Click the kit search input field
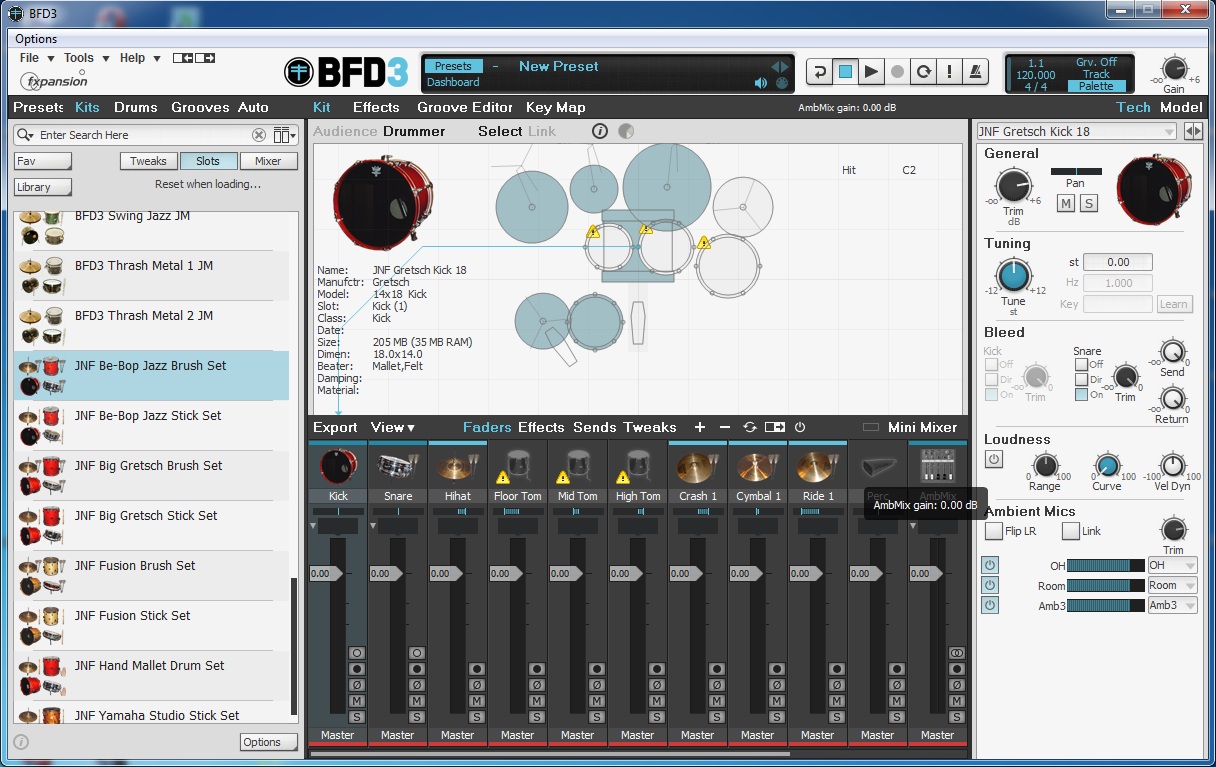Image resolution: width=1216 pixels, height=767 pixels. 140,135
